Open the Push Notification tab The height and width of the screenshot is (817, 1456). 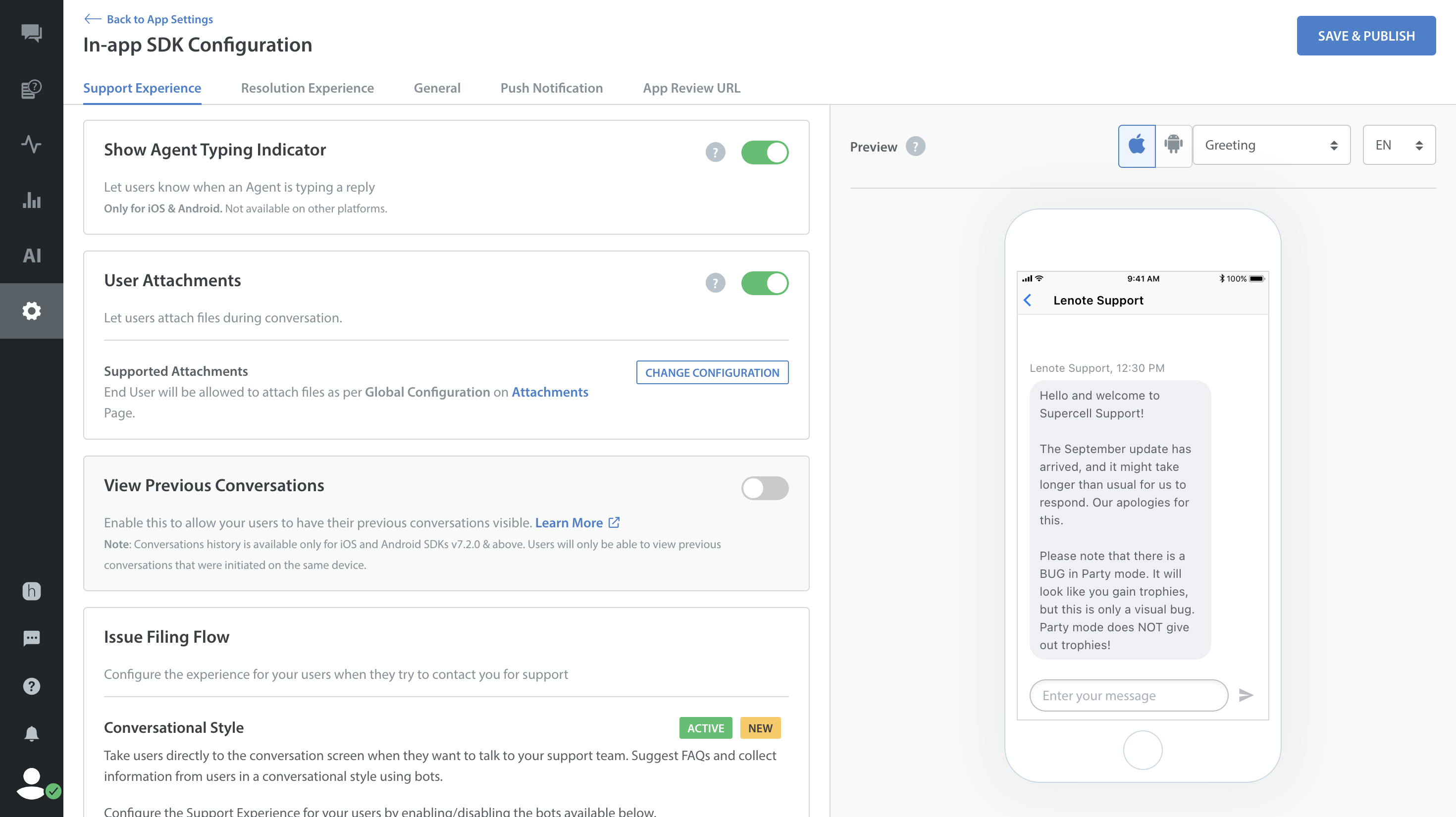pos(551,88)
